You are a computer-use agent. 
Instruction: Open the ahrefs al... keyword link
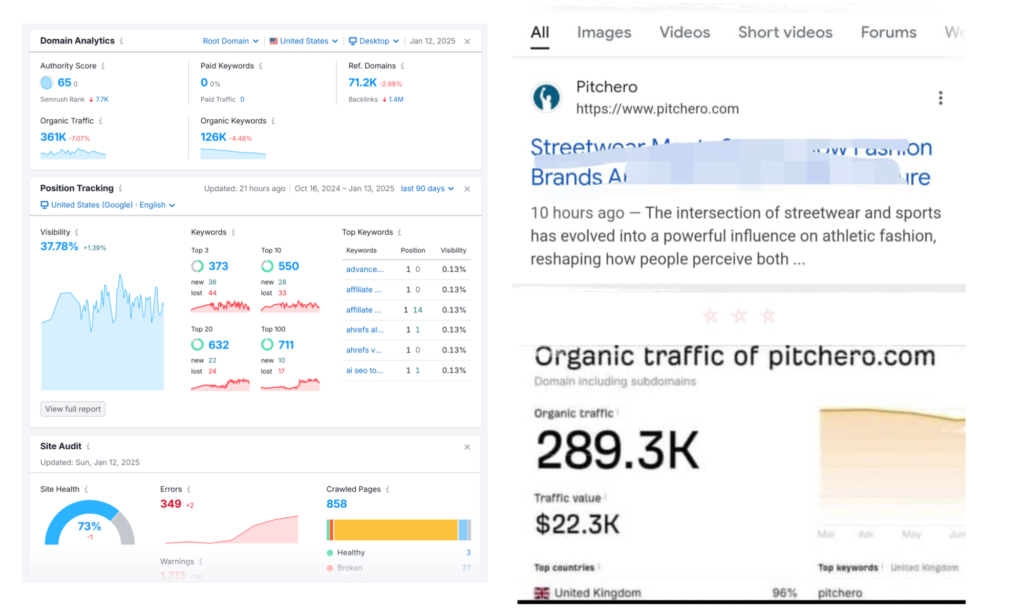(x=364, y=330)
